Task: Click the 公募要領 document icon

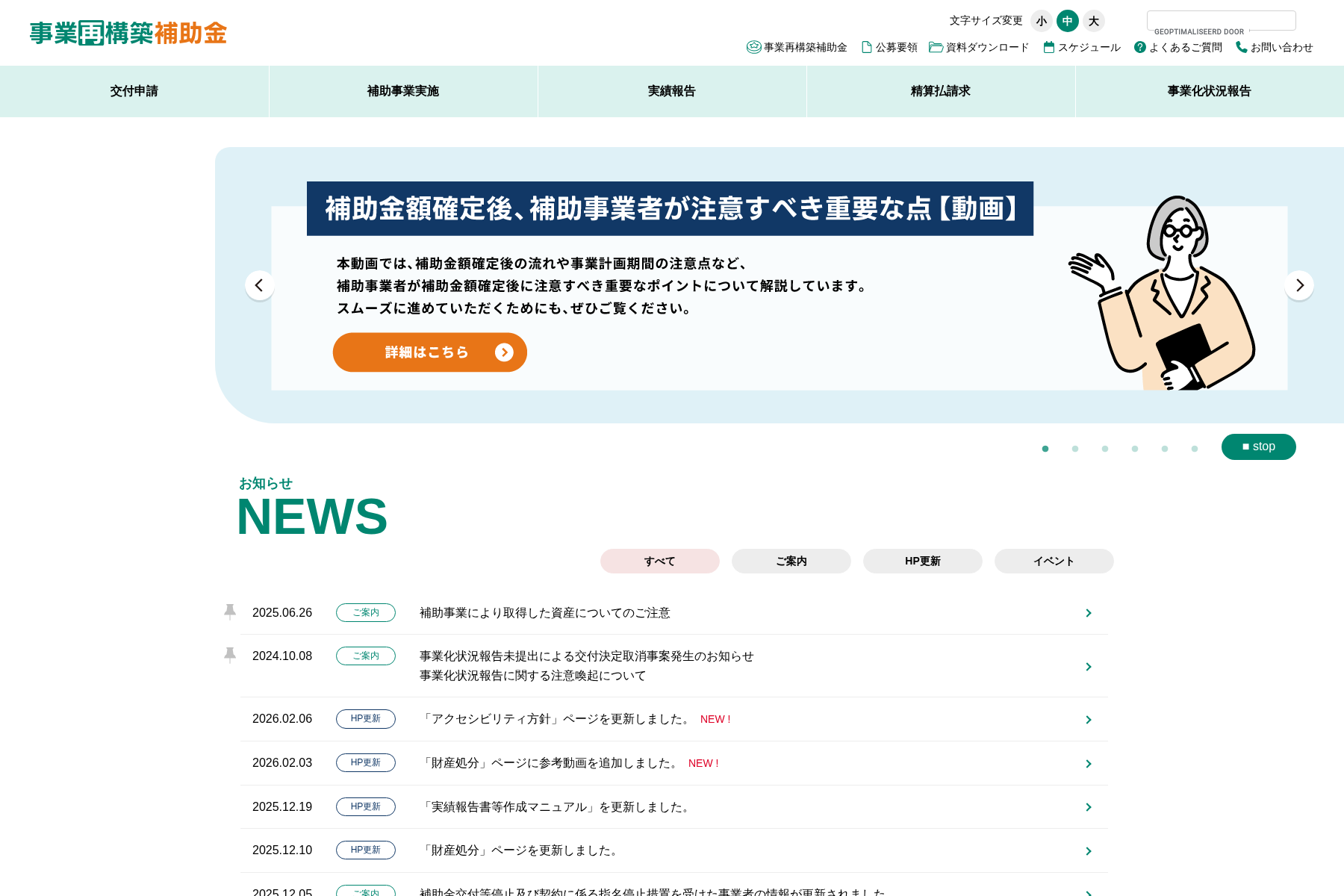Action: click(x=866, y=47)
